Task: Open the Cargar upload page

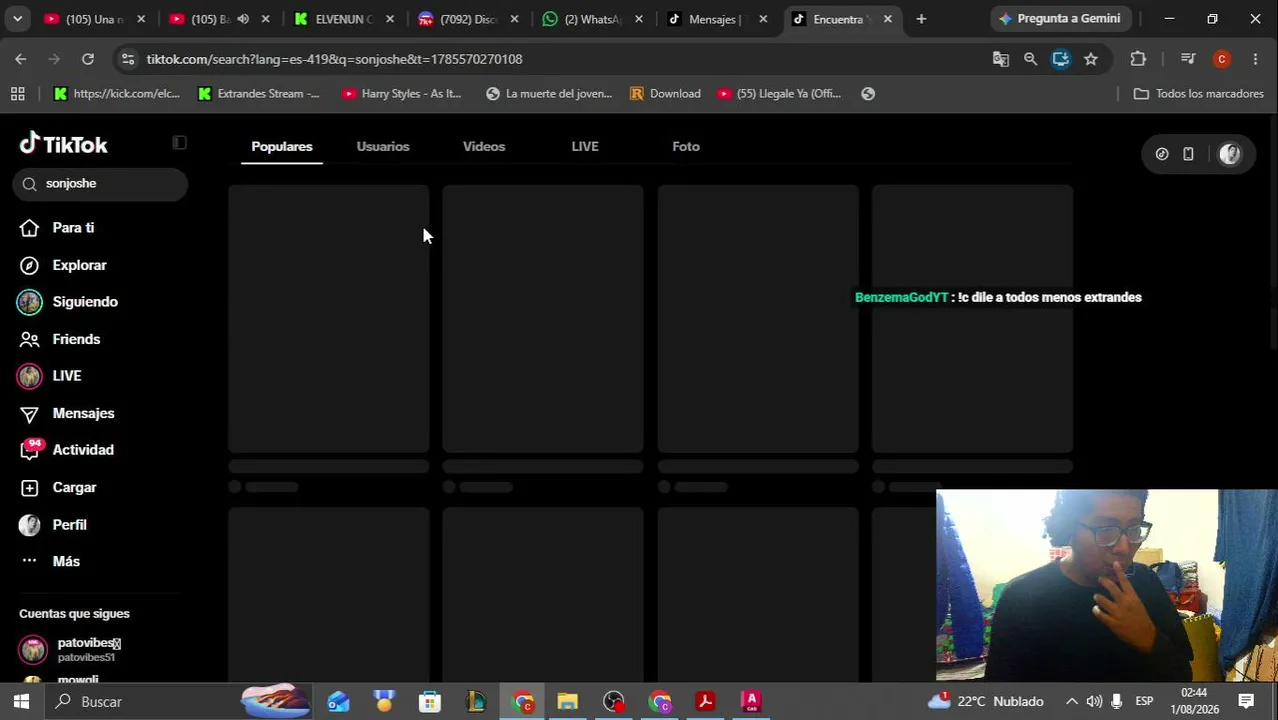Action: (74, 487)
